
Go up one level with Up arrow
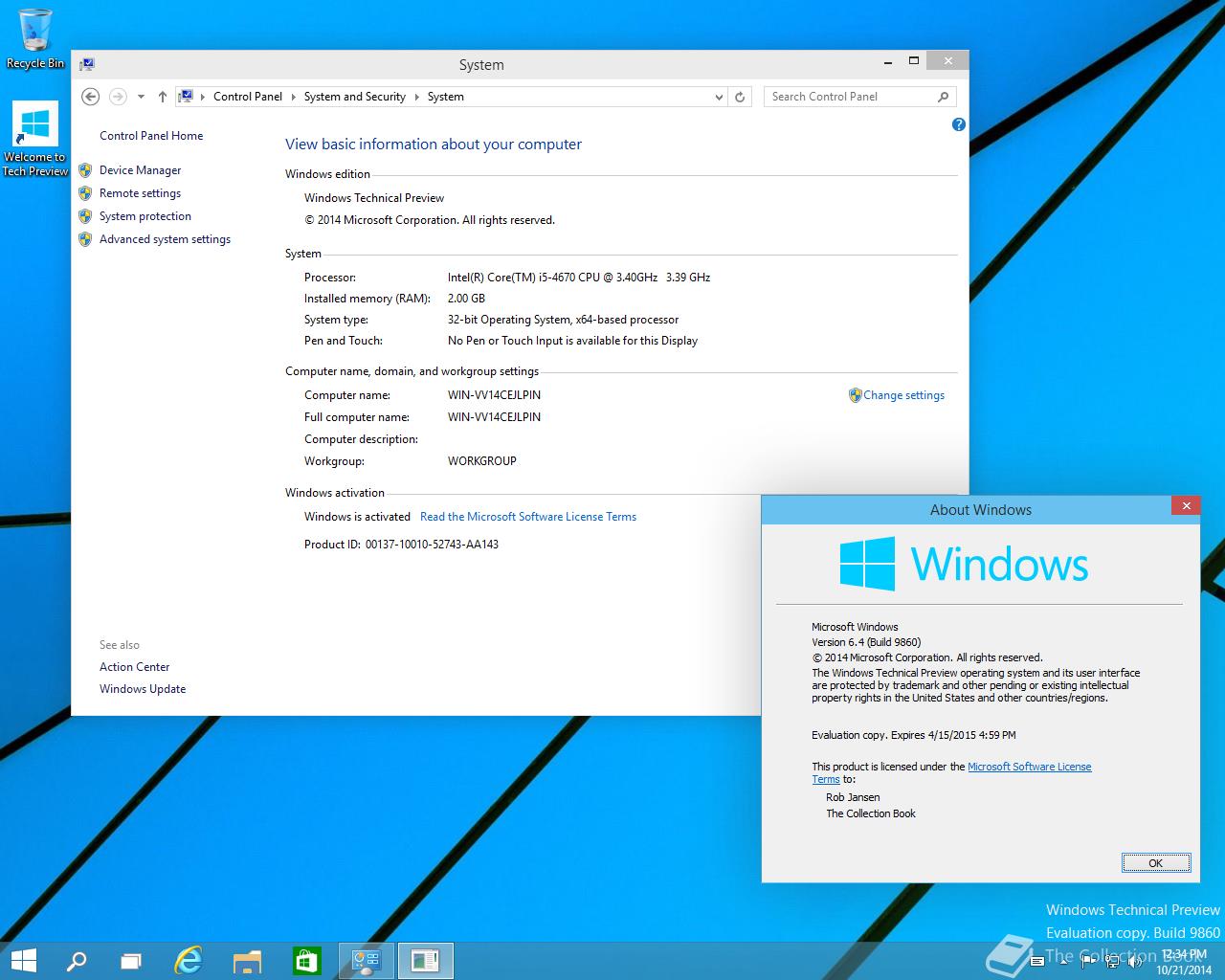point(163,97)
